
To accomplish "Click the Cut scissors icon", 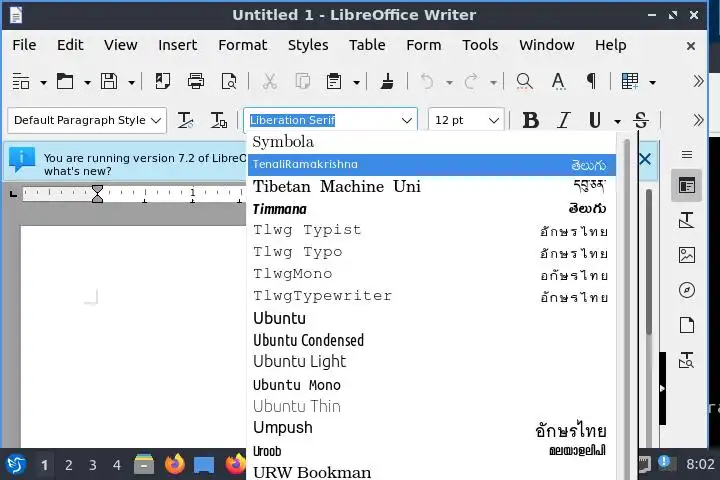I will click(270, 82).
